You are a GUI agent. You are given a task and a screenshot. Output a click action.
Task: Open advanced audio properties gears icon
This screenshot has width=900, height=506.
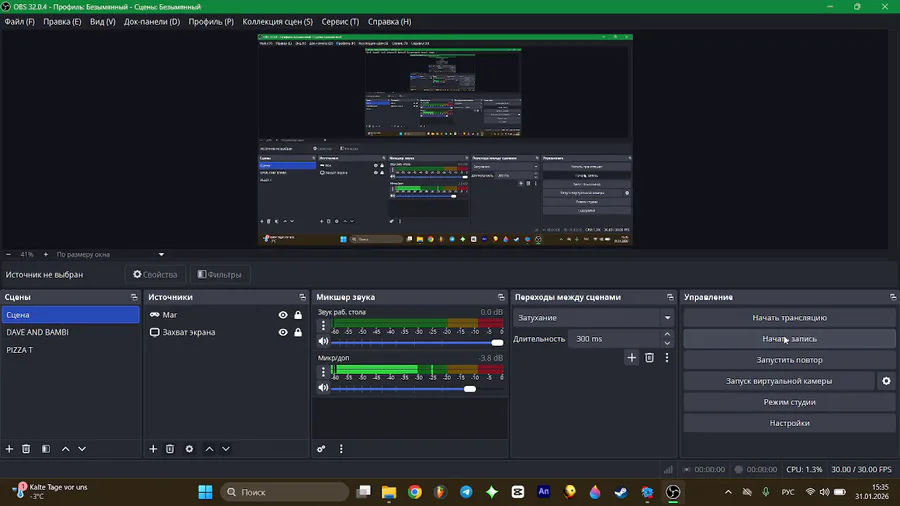click(x=321, y=449)
